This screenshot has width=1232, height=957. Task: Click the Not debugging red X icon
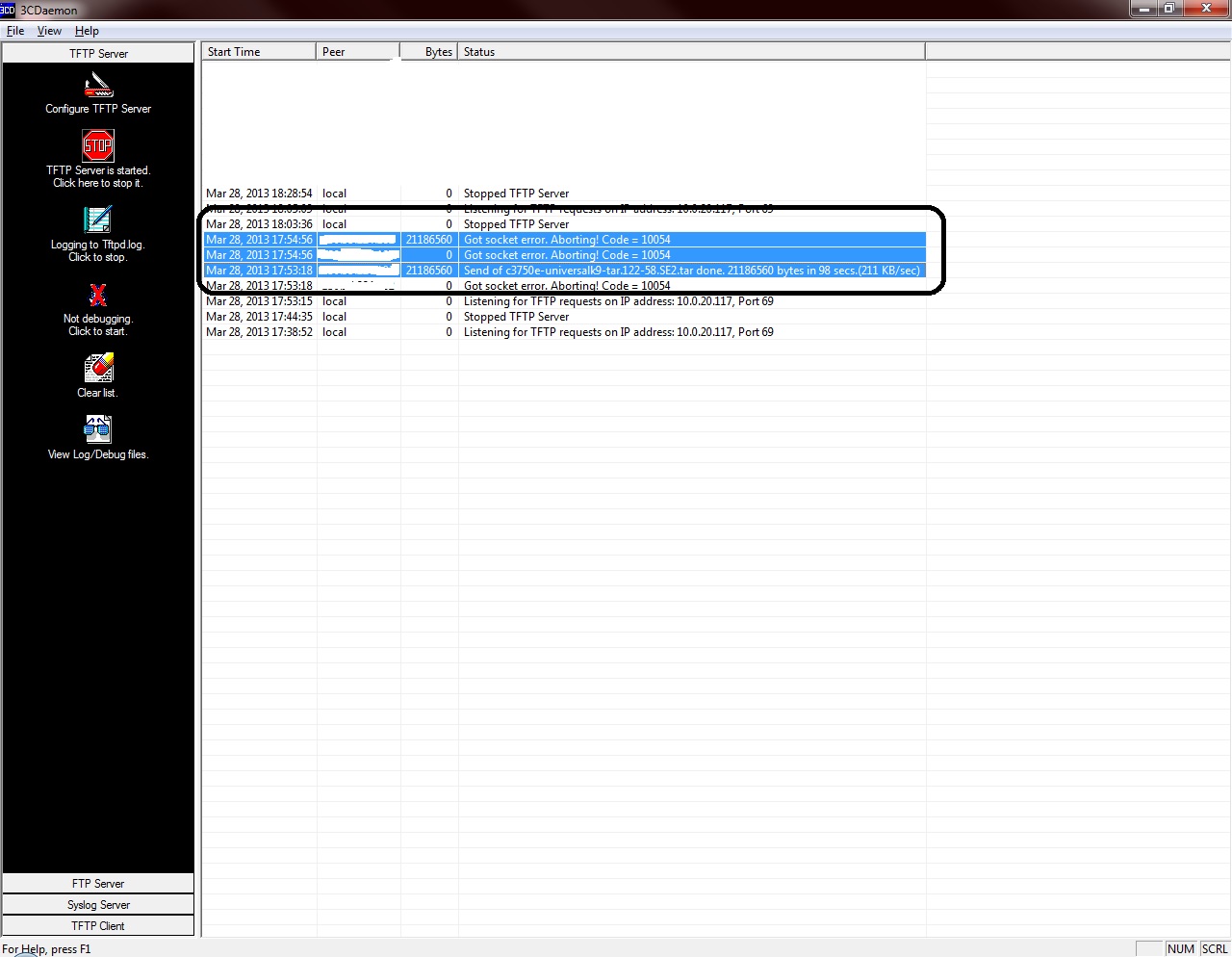pos(97,294)
